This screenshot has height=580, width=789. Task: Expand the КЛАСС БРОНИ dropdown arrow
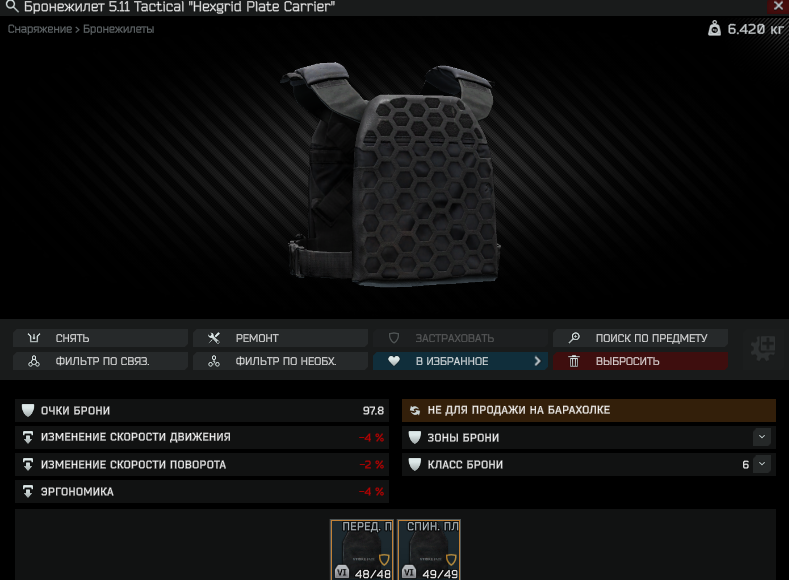click(x=762, y=464)
